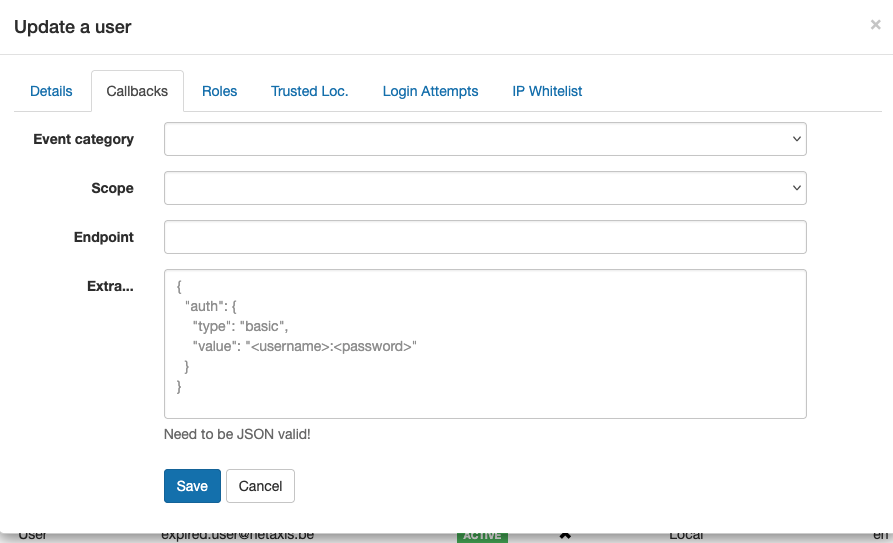
Task: Click the Event category label
Action: 83,139
